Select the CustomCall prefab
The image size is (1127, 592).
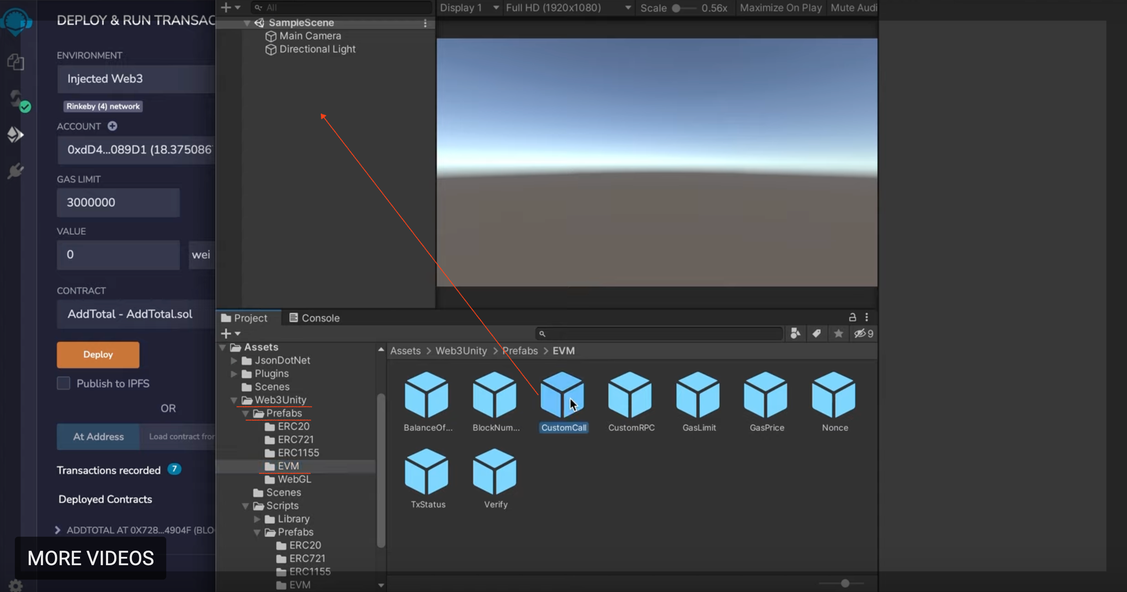pos(563,402)
